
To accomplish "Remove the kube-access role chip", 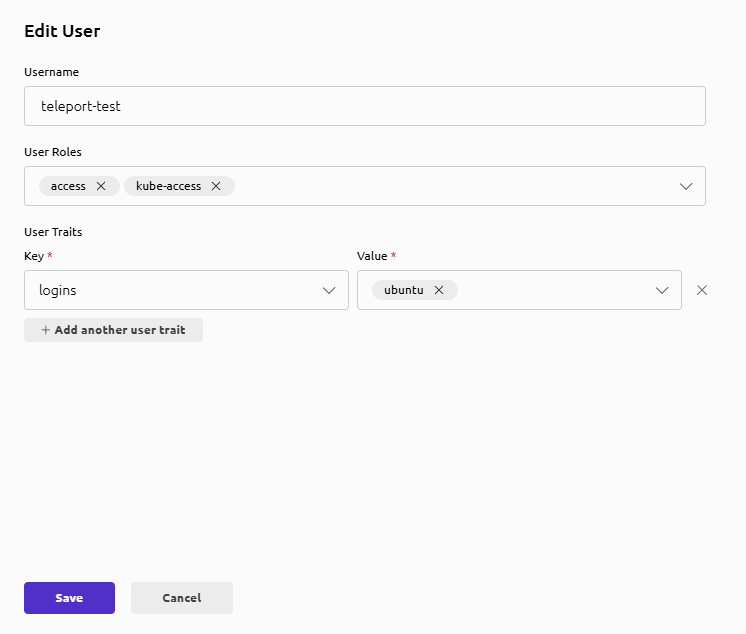I will coord(216,186).
